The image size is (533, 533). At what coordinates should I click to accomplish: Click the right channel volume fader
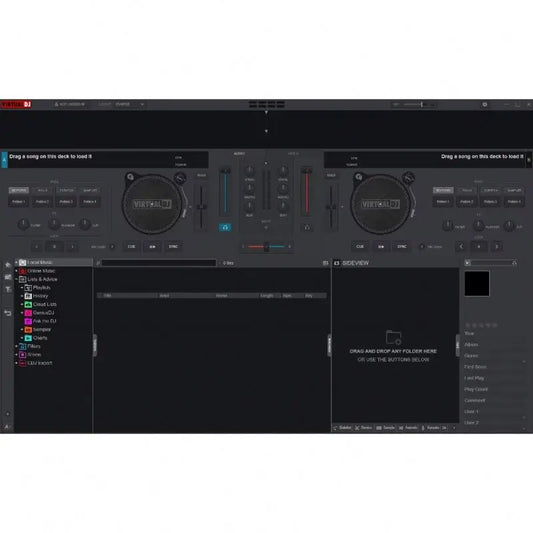pyautogui.click(x=306, y=171)
